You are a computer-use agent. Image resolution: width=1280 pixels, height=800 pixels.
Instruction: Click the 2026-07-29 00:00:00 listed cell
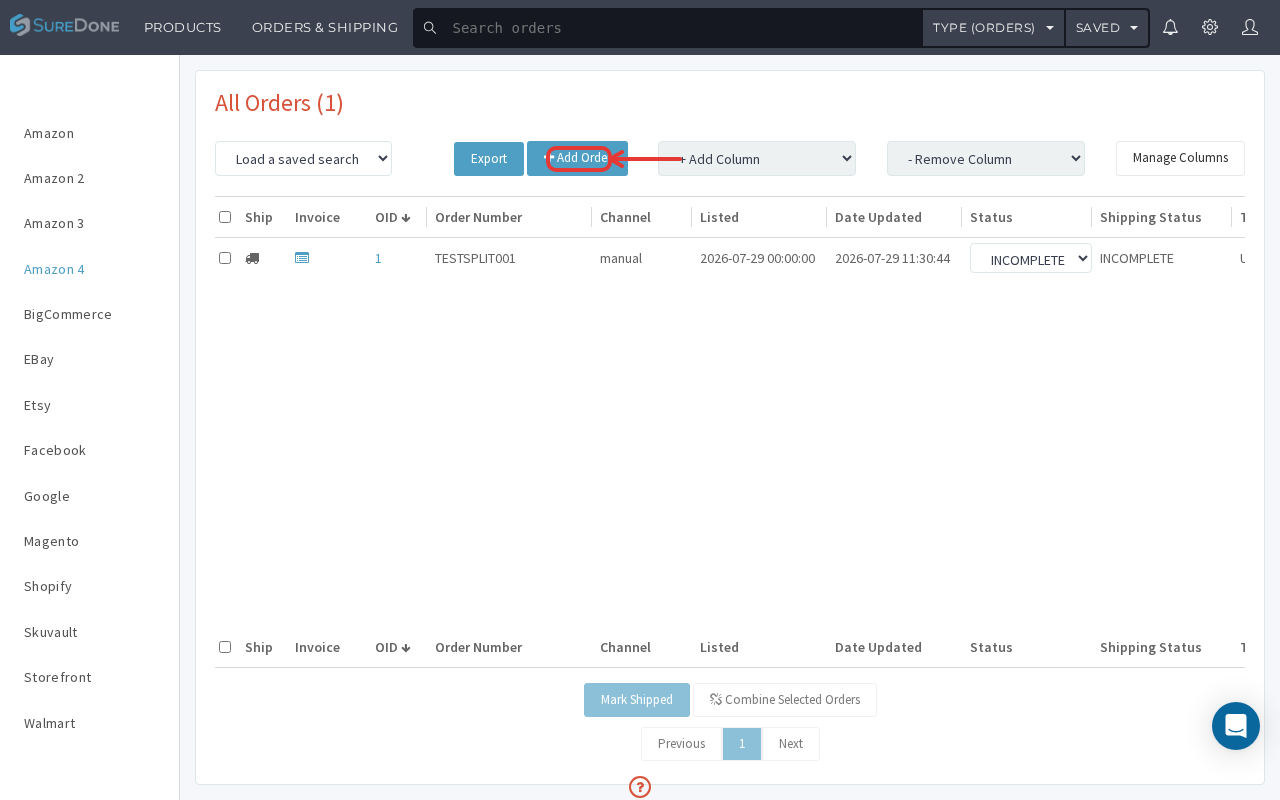tap(757, 258)
